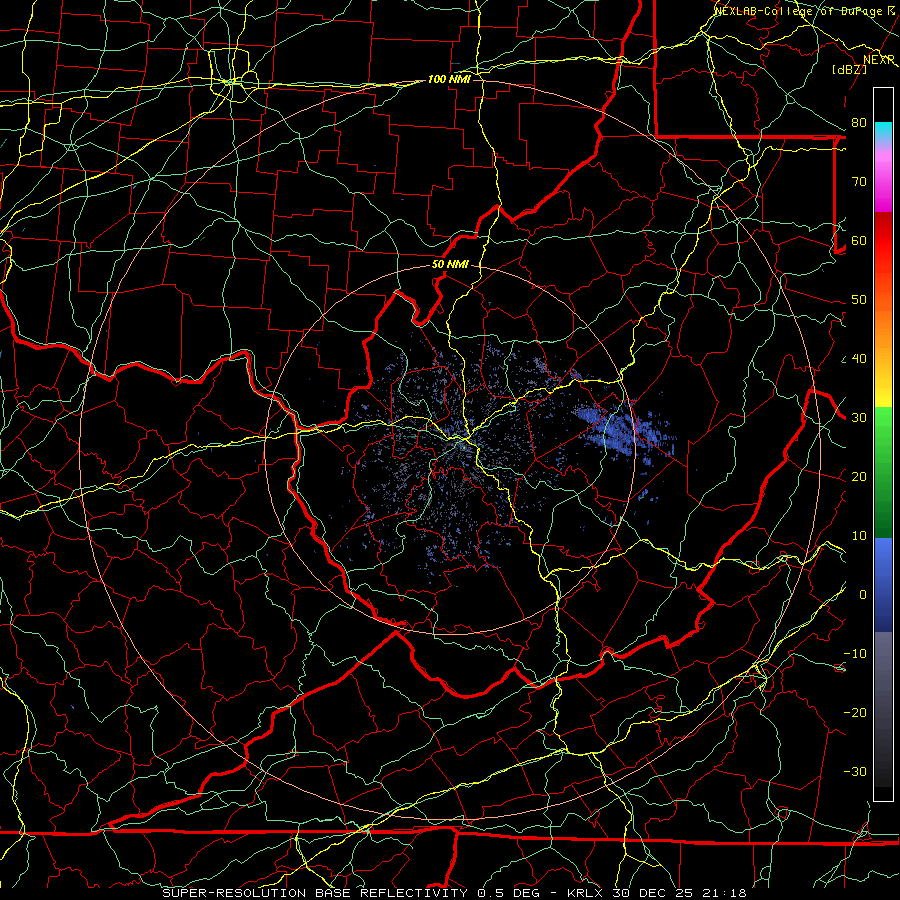Click the [dBZ] units label

849,69
